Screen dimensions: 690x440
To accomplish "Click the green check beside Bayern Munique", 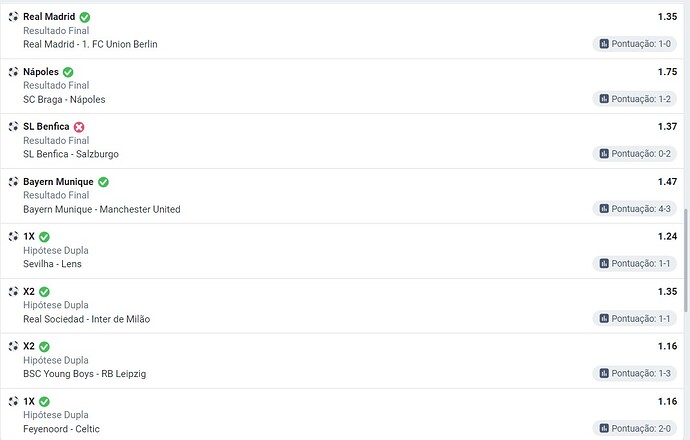I will click(103, 182).
